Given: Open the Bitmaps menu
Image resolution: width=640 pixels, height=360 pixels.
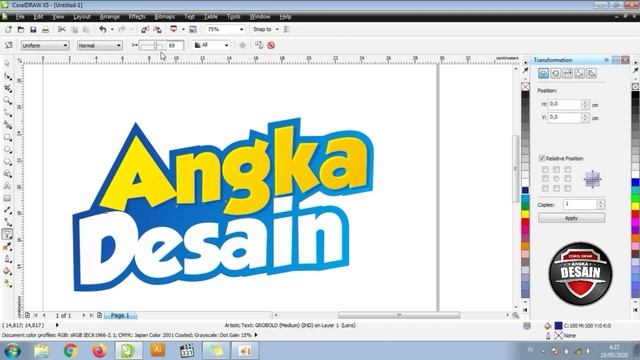Looking at the screenshot, I should tap(164, 17).
